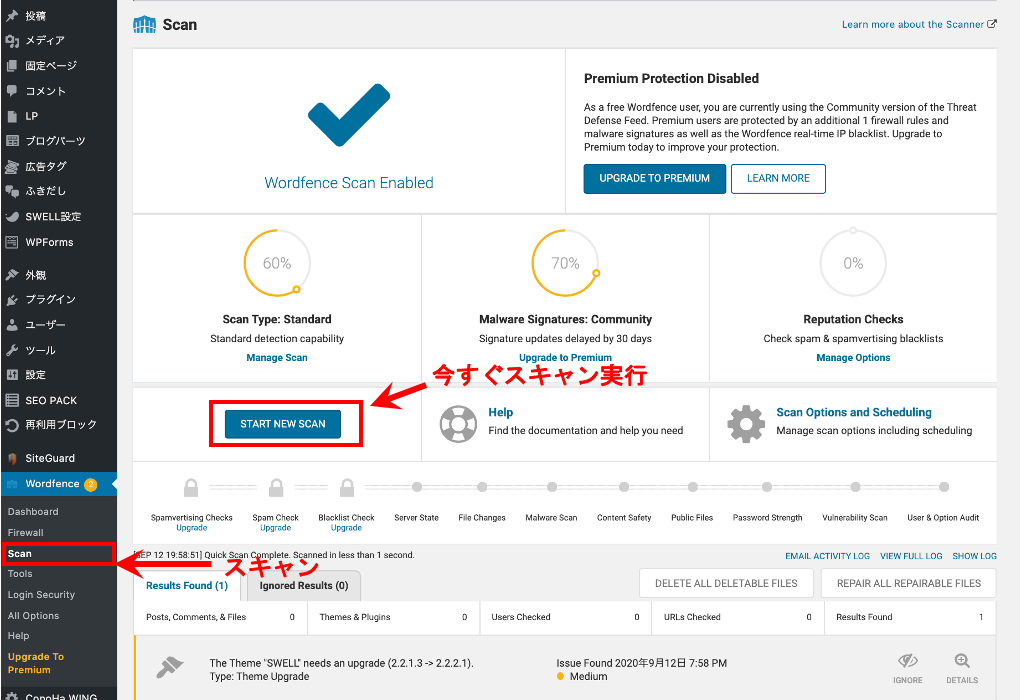Screen dimensions: 1020x700
Task: Click VIEW FULL LOG link
Action: (x=911, y=556)
